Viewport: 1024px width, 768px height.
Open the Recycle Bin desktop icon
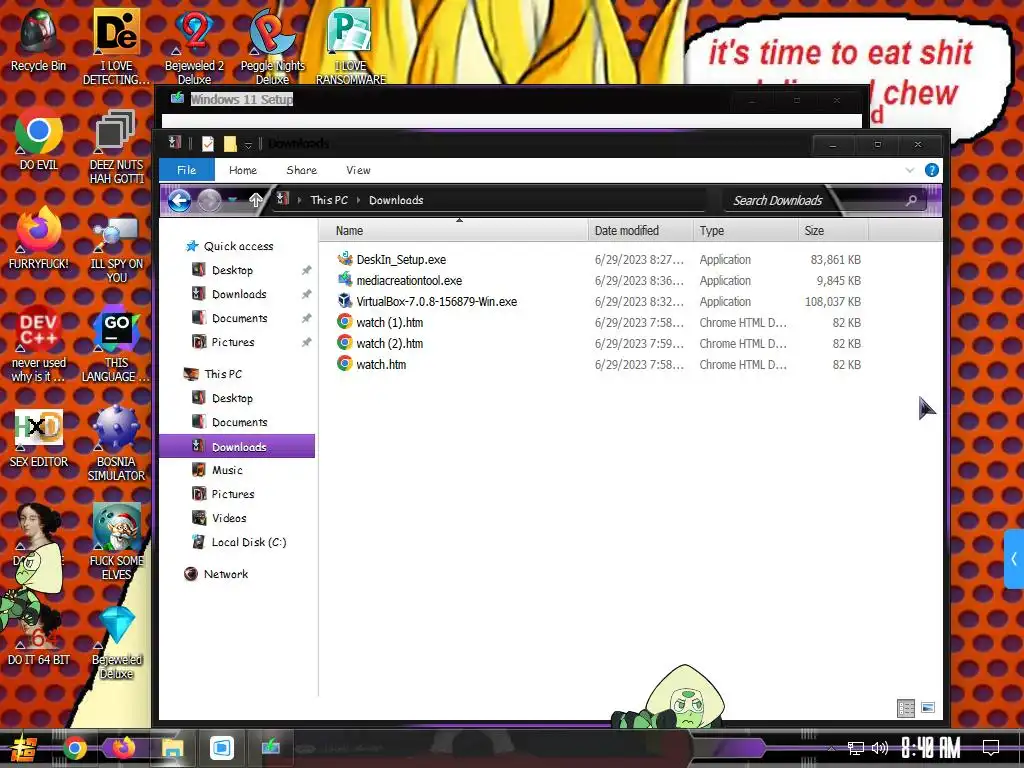[x=39, y=40]
